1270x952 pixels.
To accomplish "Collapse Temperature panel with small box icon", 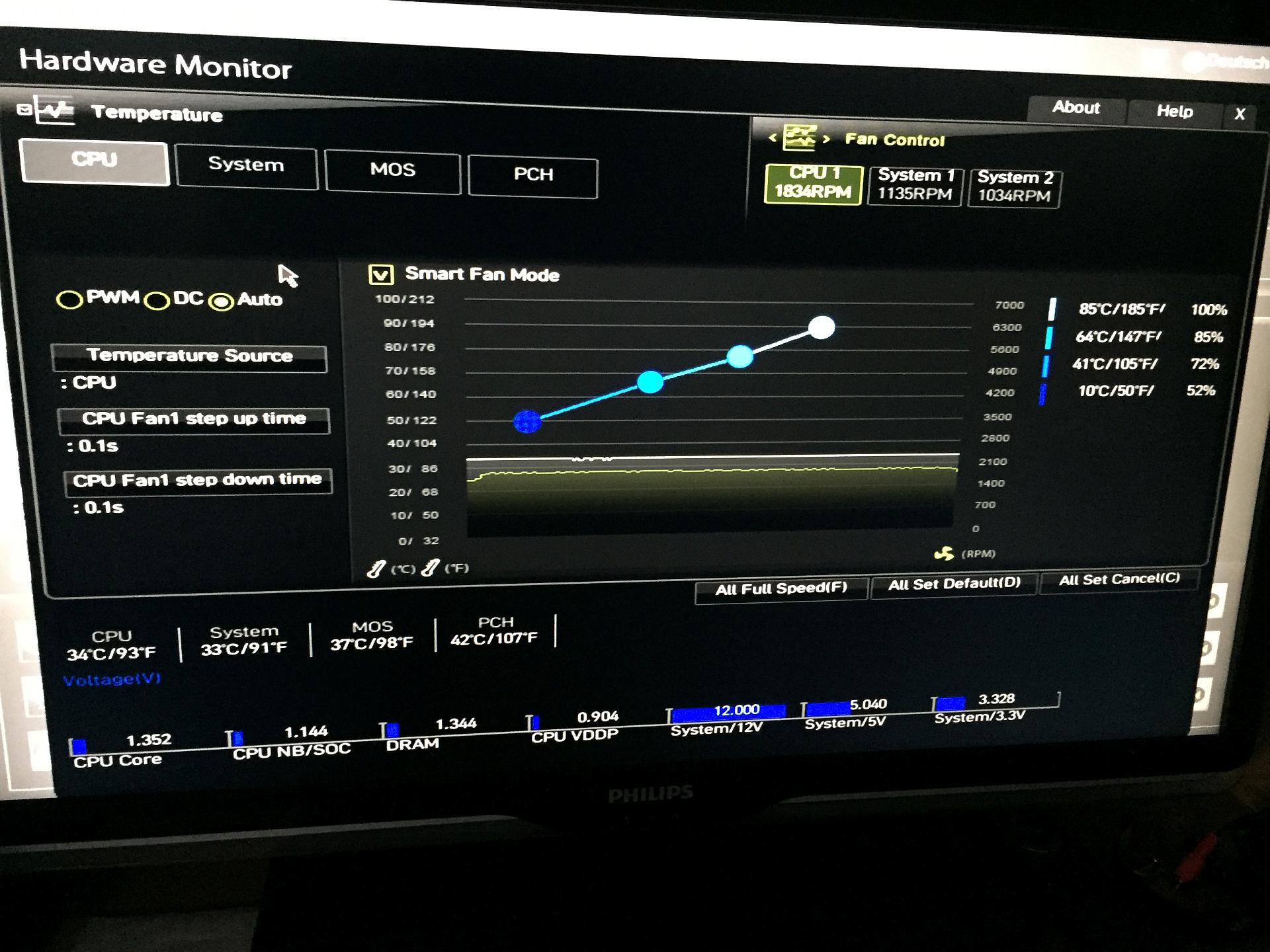I will pyautogui.click(x=24, y=110).
